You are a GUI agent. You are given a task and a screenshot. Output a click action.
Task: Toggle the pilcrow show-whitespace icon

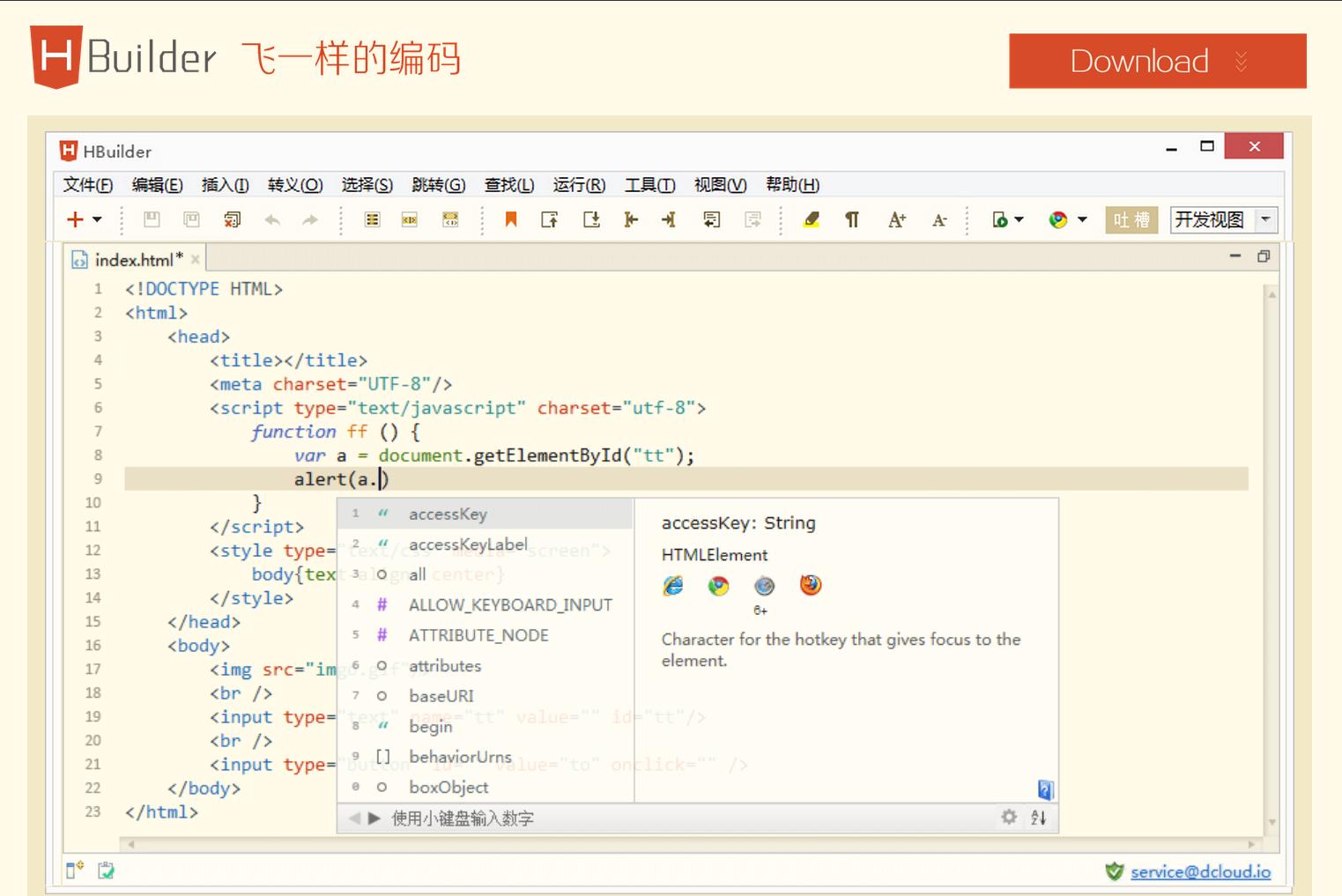click(x=852, y=219)
